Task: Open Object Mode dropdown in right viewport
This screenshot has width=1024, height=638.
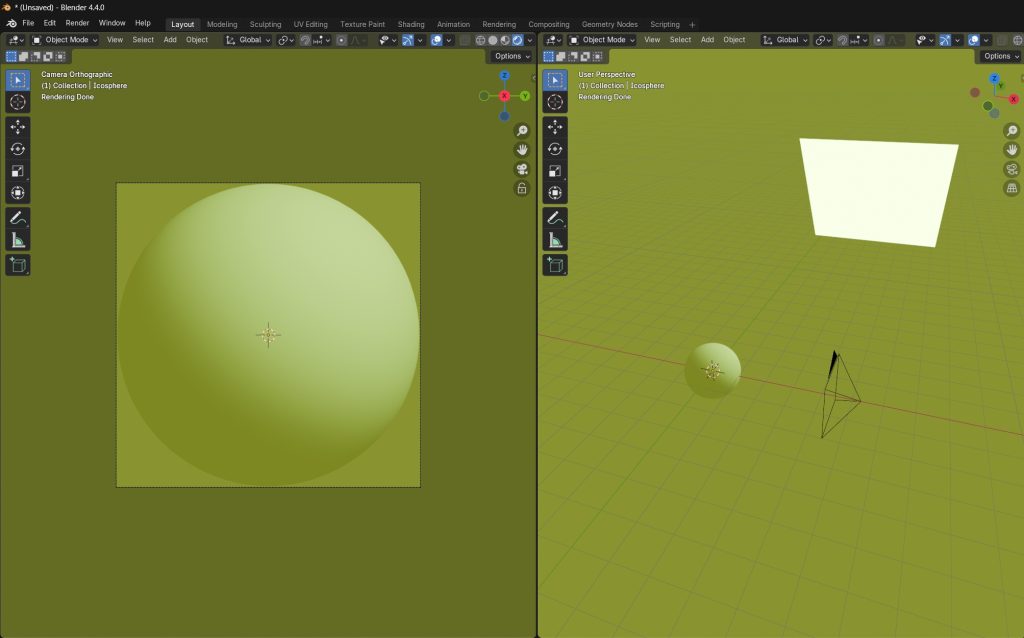Action: click(x=602, y=40)
